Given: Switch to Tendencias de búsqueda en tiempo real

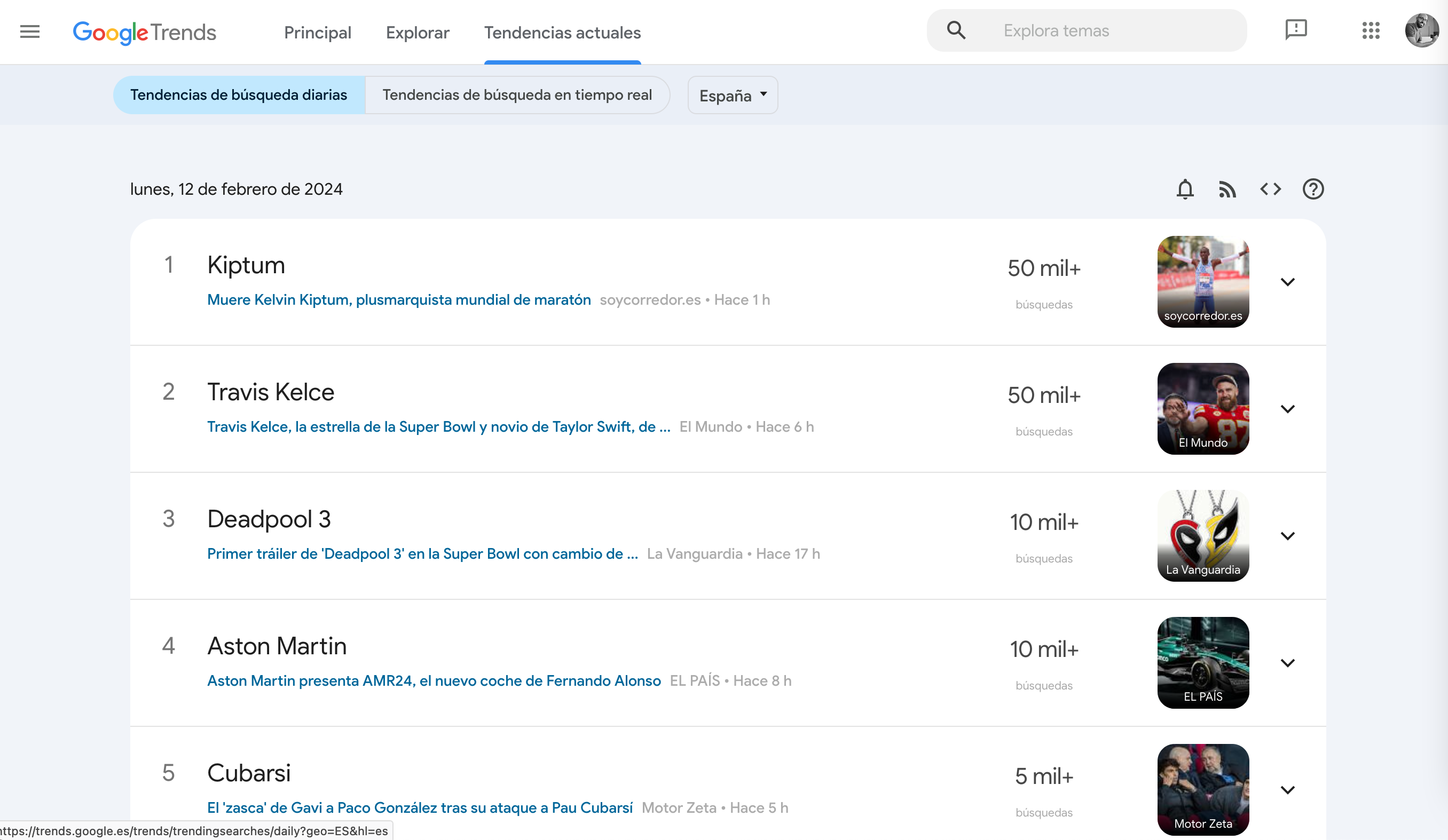Looking at the screenshot, I should click(517, 95).
